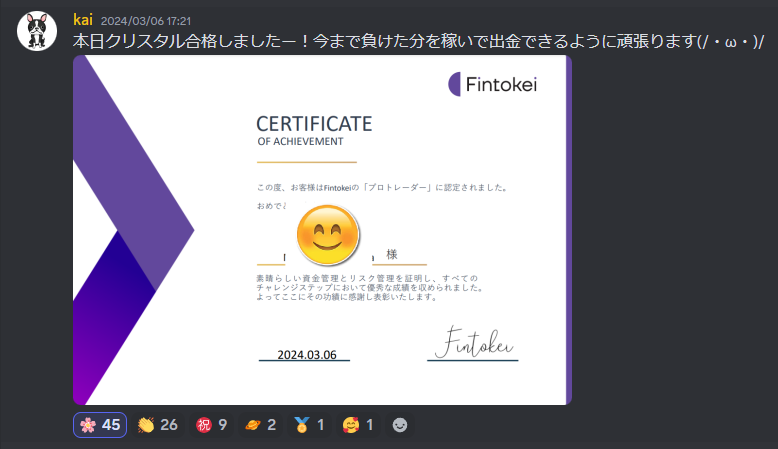Open kai's Boston terrier avatar
778x449 pixels.
click(x=37, y=31)
